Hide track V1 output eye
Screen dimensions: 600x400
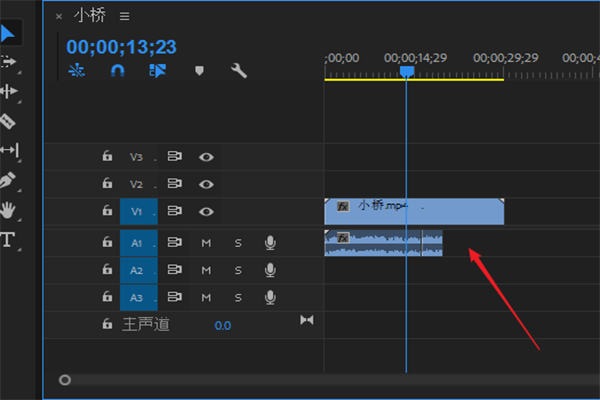point(206,212)
